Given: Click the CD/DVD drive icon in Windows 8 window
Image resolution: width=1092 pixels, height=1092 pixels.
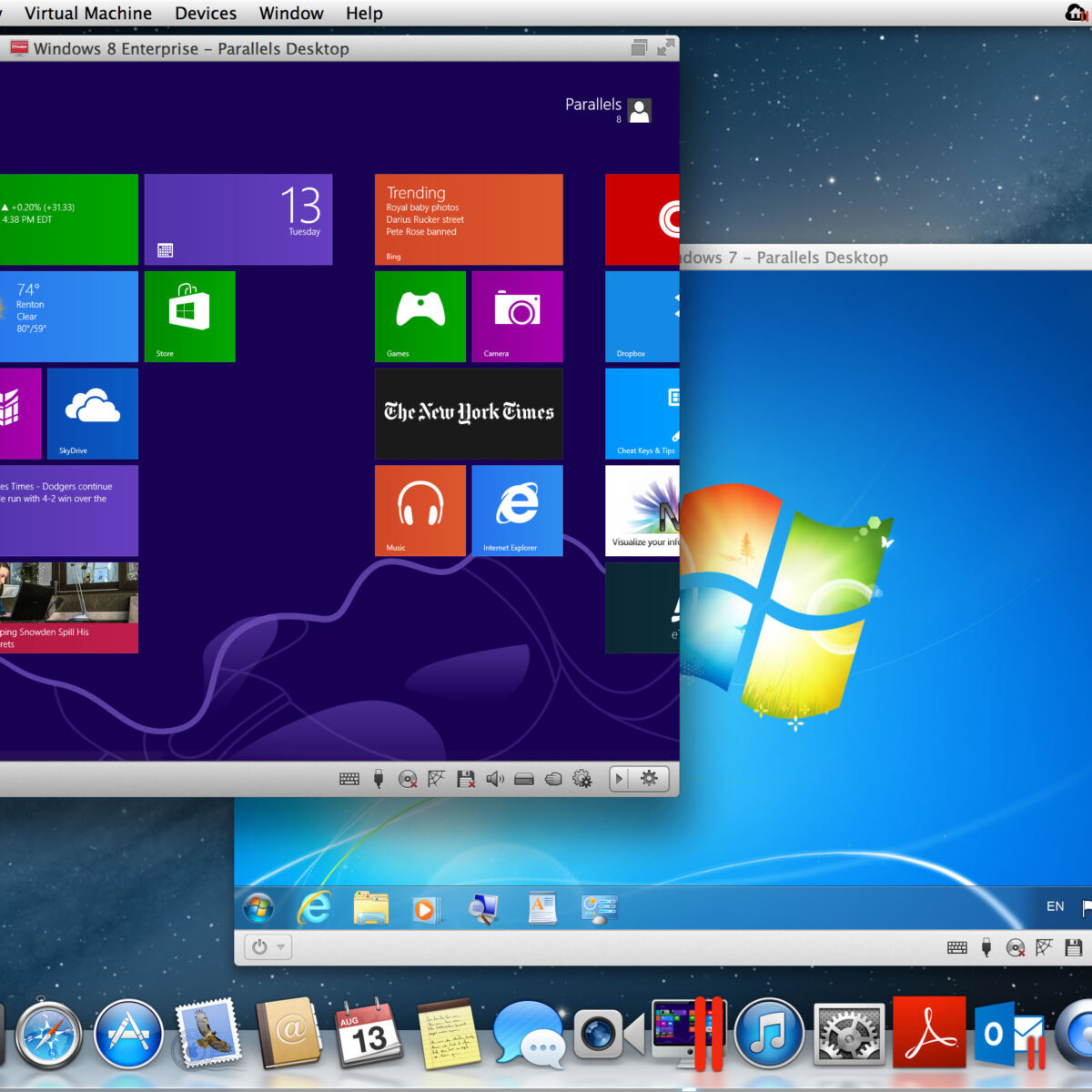Looking at the screenshot, I should coord(408,779).
